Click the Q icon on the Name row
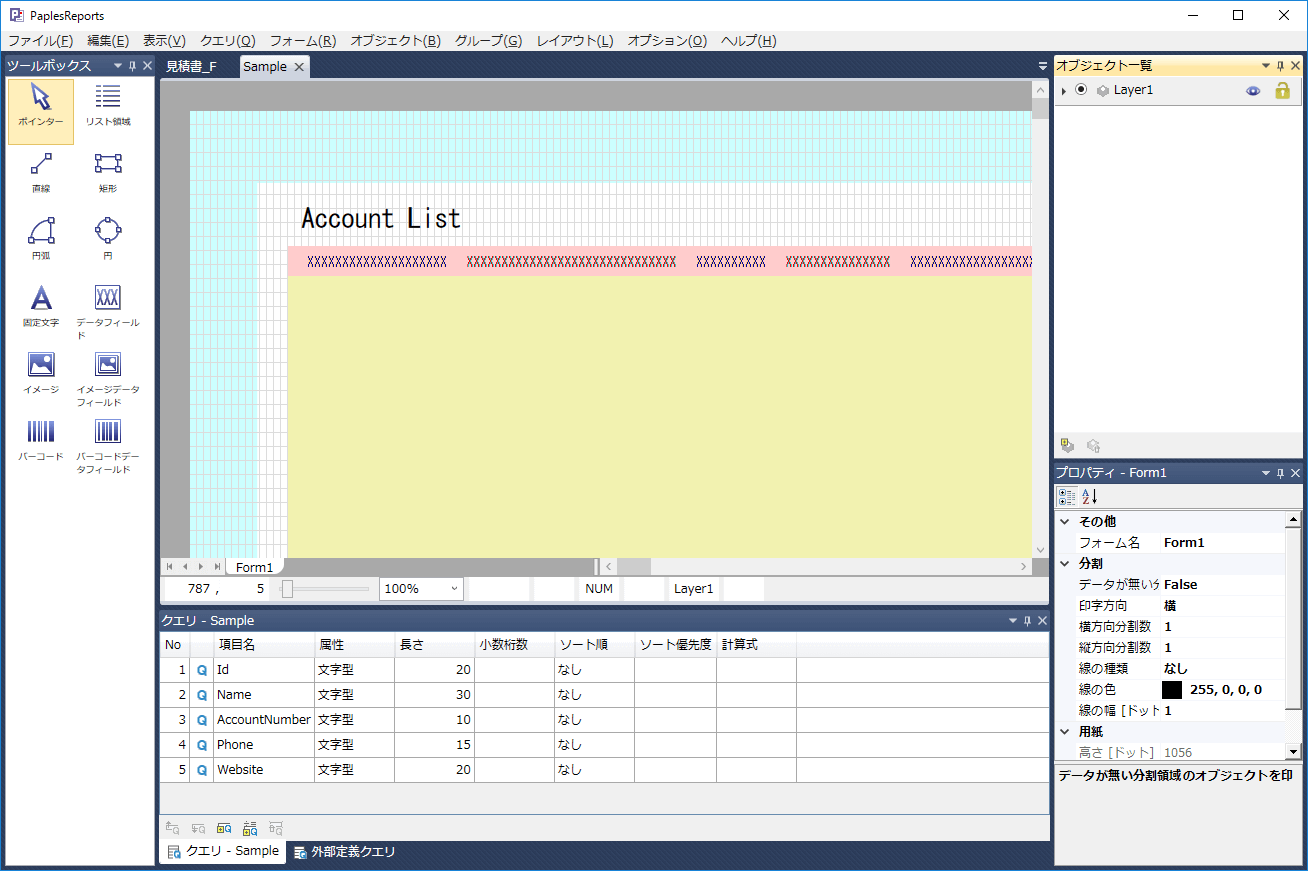This screenshot has height=871, width=1308. click(201, 695)
